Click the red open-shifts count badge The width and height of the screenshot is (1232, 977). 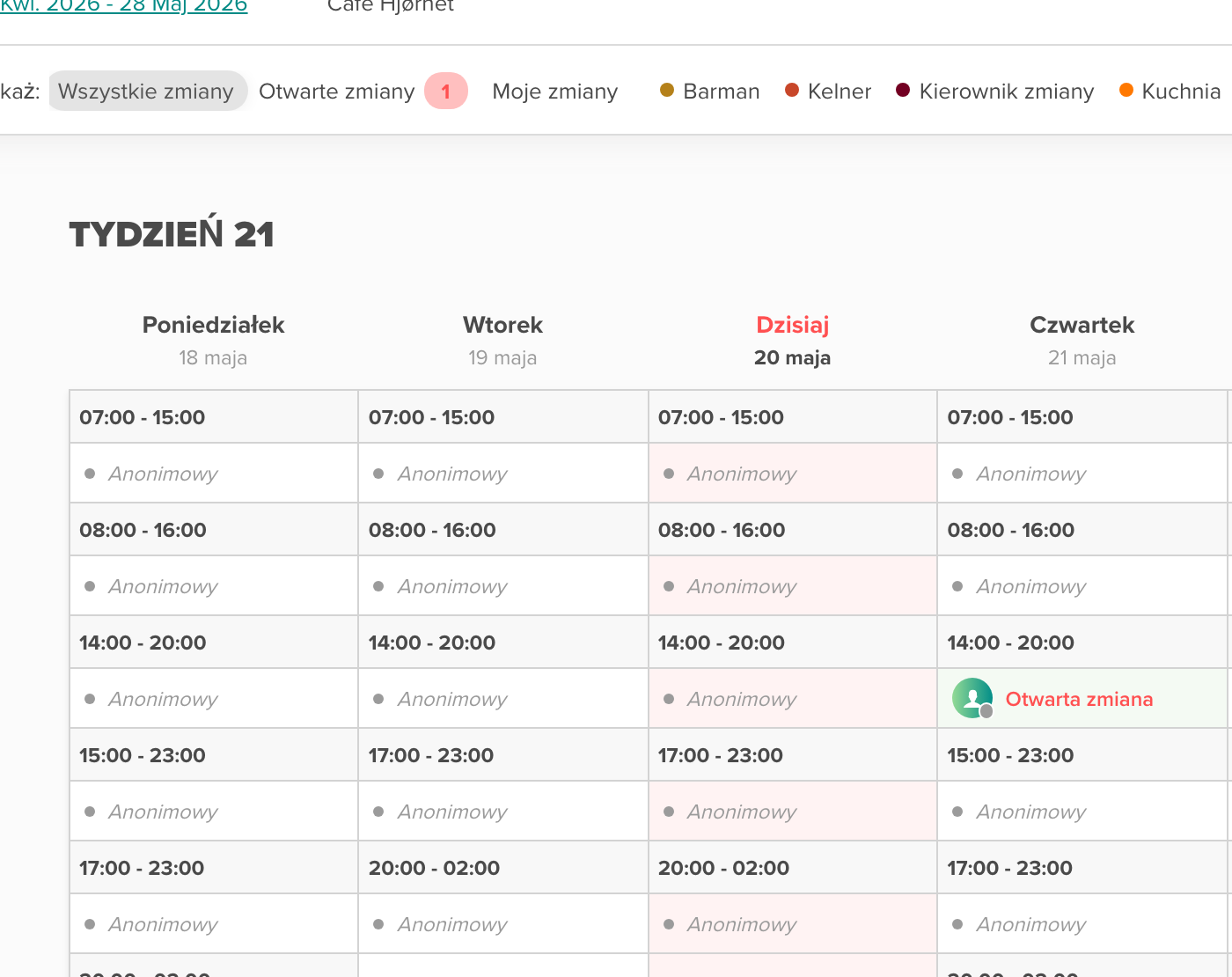coord(445,92)
